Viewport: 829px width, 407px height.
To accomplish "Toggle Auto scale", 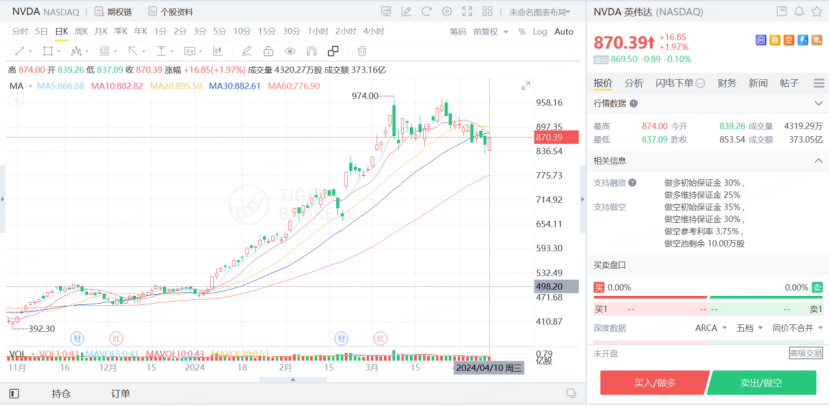I will [x=564, y=32].
